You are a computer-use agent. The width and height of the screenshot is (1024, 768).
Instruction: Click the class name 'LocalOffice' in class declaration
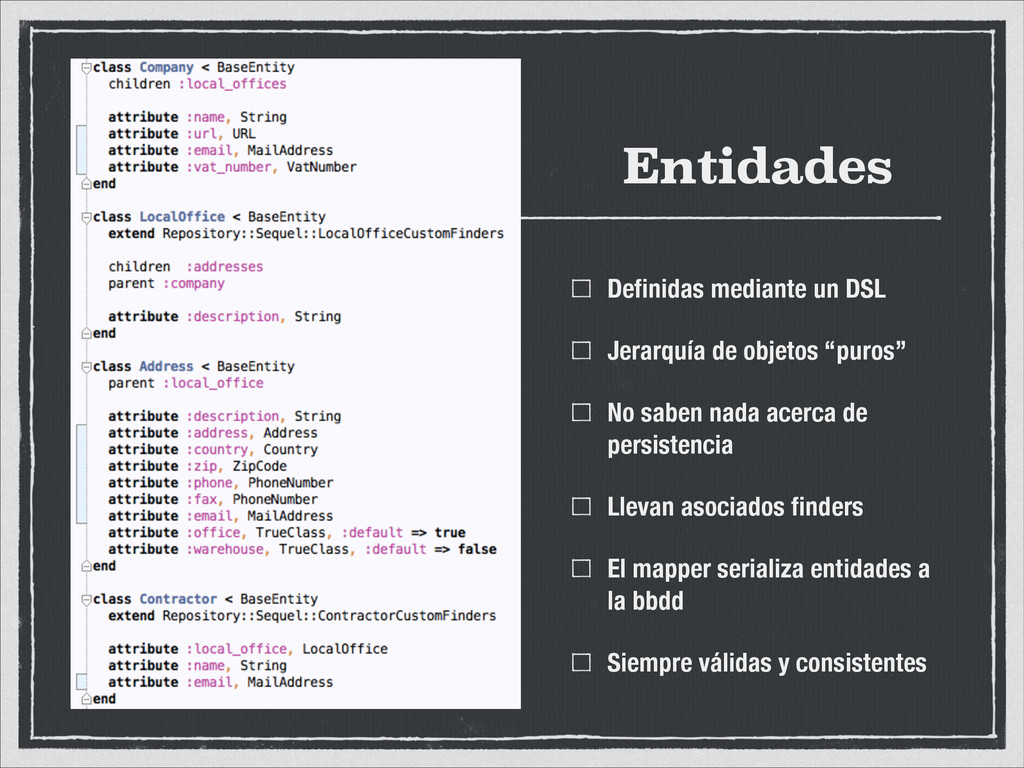click(x=182, y=217)
